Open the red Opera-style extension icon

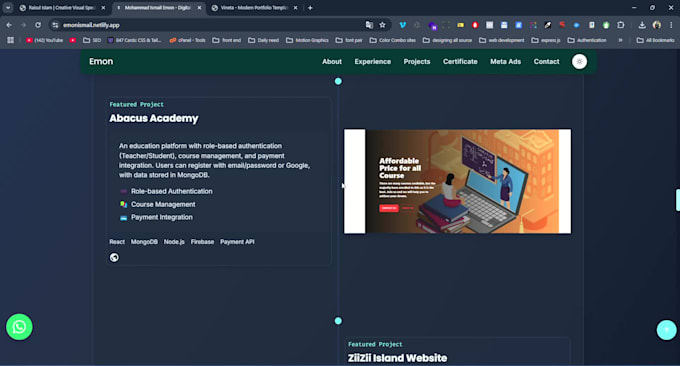[475, 25]
